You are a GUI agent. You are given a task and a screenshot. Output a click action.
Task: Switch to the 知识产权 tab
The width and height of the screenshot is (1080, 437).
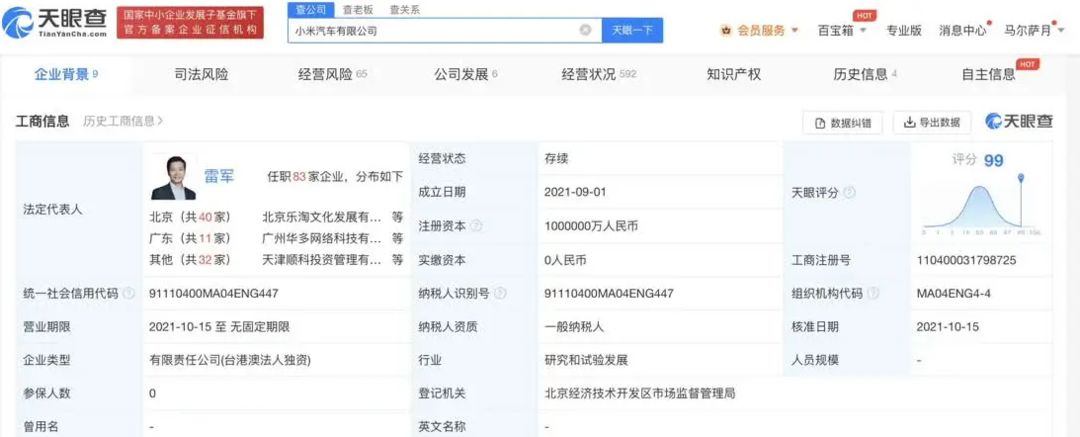734,74
